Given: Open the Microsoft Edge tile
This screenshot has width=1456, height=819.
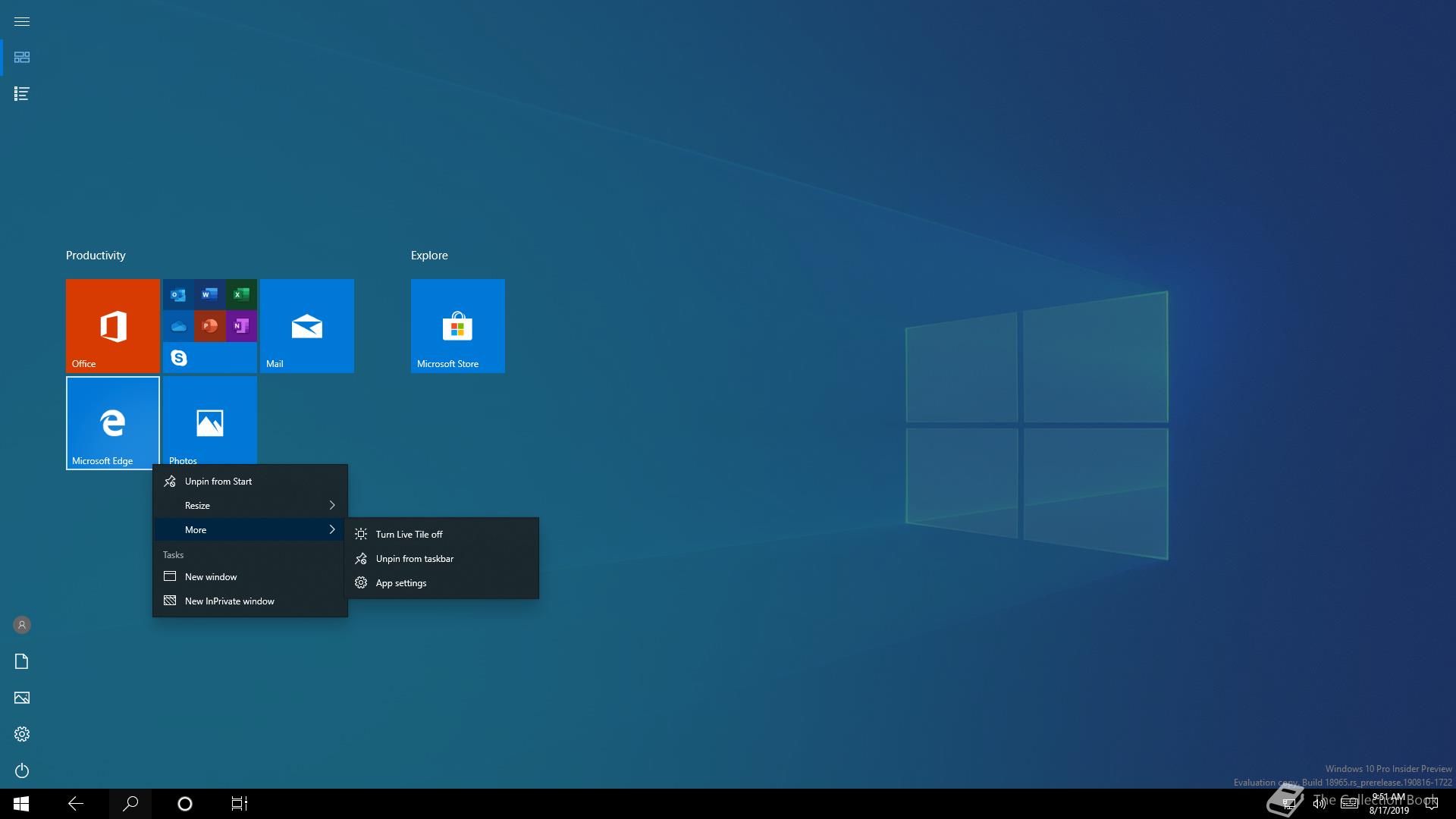Looking at the screenshot, I should (113, 423).
